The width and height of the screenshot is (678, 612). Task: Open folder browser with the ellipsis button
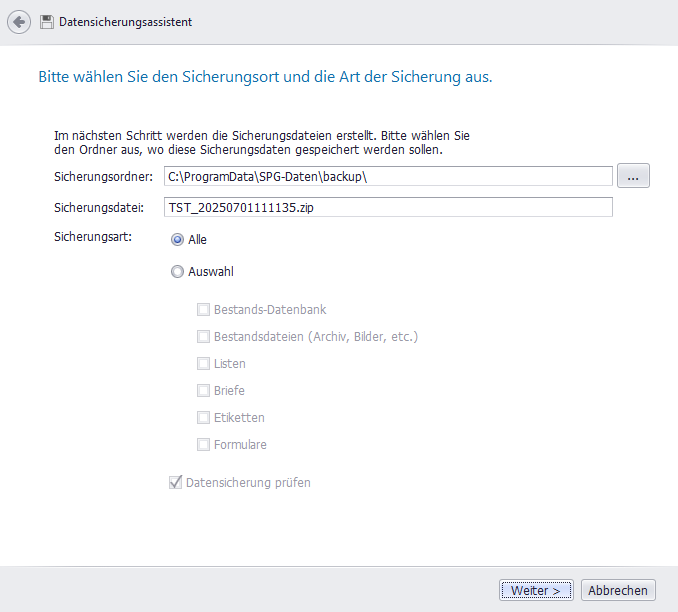633,176
